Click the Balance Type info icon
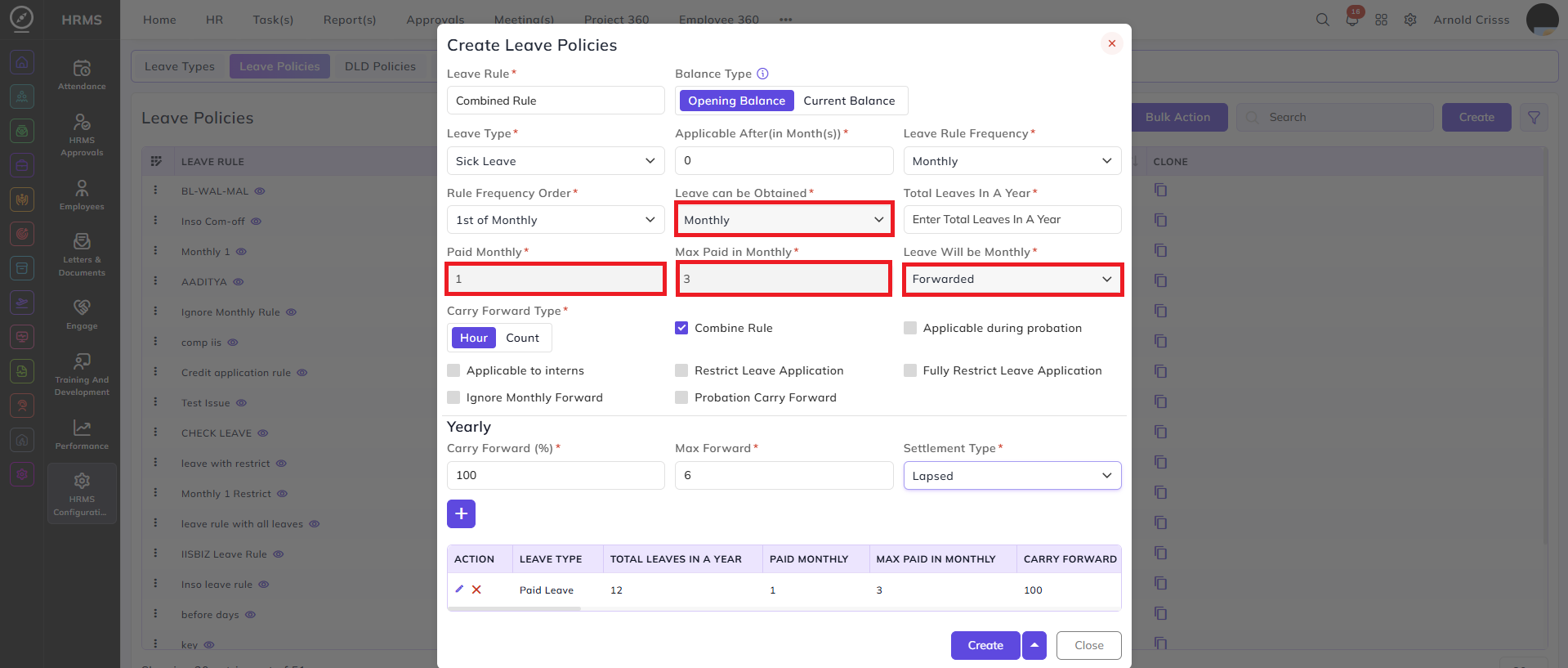The image size is (1568, 668). pos(762,74)
